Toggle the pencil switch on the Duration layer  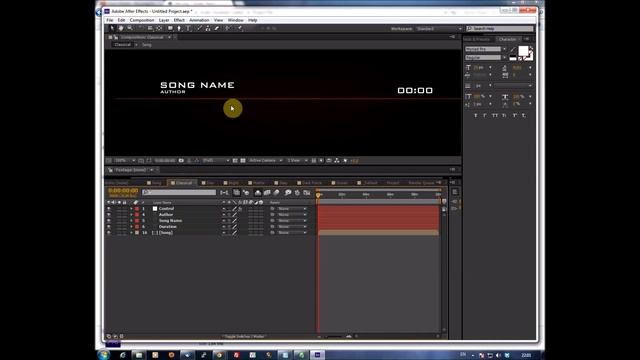click(234, 227)
